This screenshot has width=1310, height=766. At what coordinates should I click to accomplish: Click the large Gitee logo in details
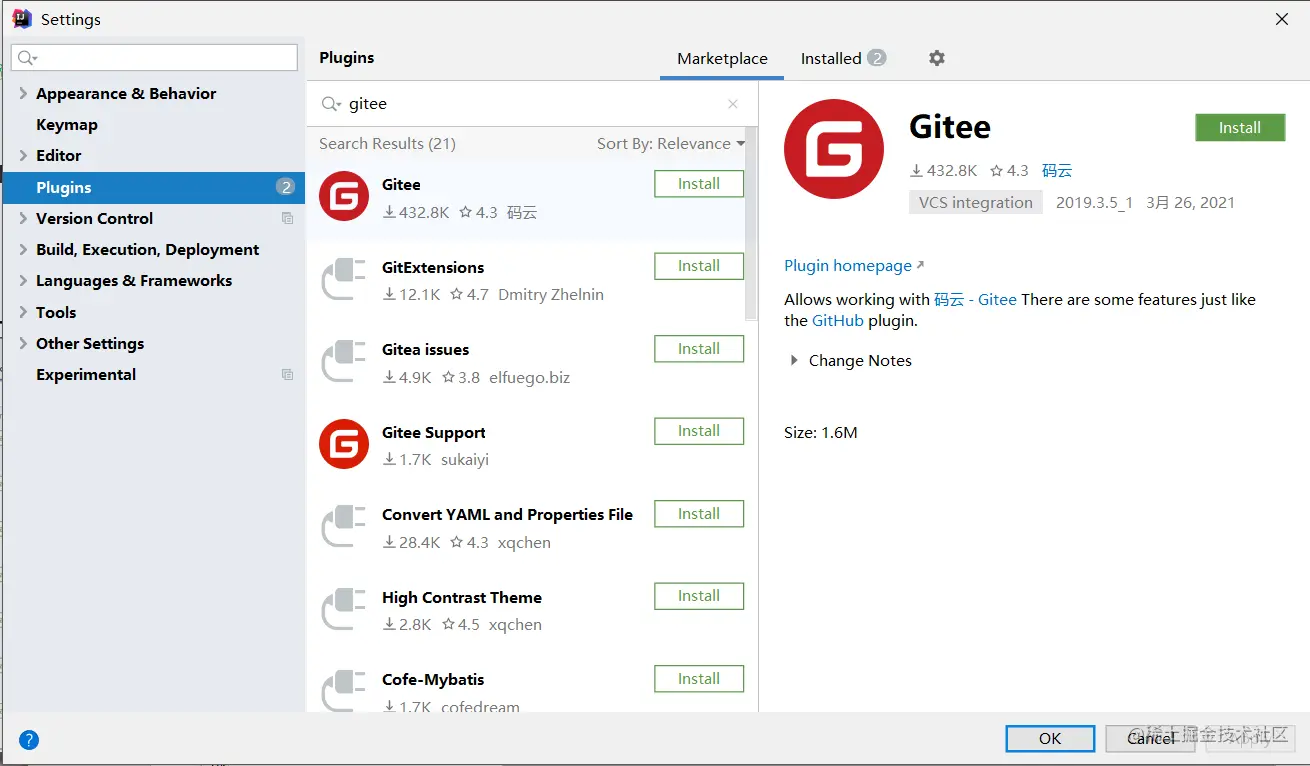point(834,149)
